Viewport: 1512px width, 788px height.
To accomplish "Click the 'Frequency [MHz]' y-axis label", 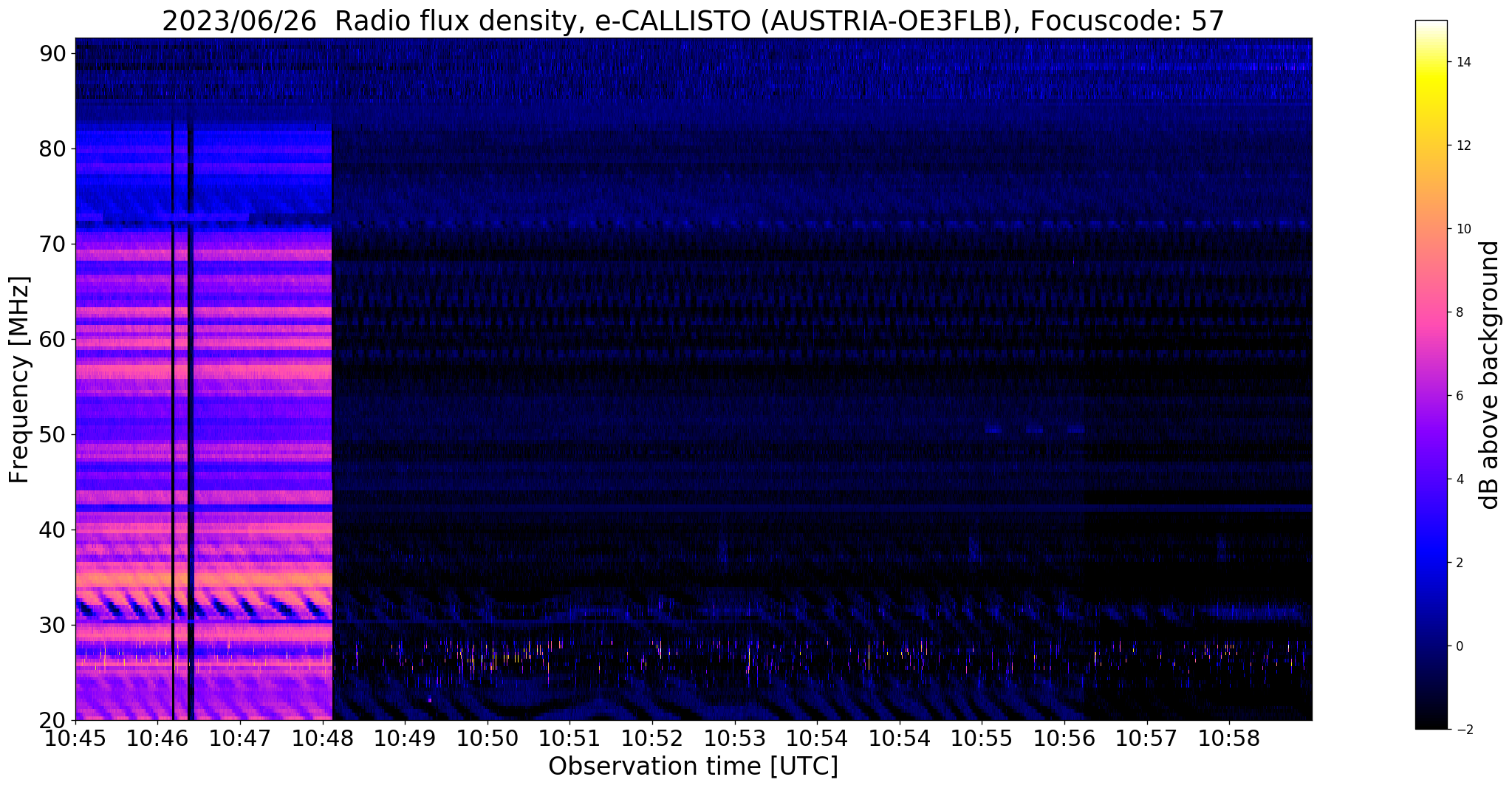I will pos(19,380).
